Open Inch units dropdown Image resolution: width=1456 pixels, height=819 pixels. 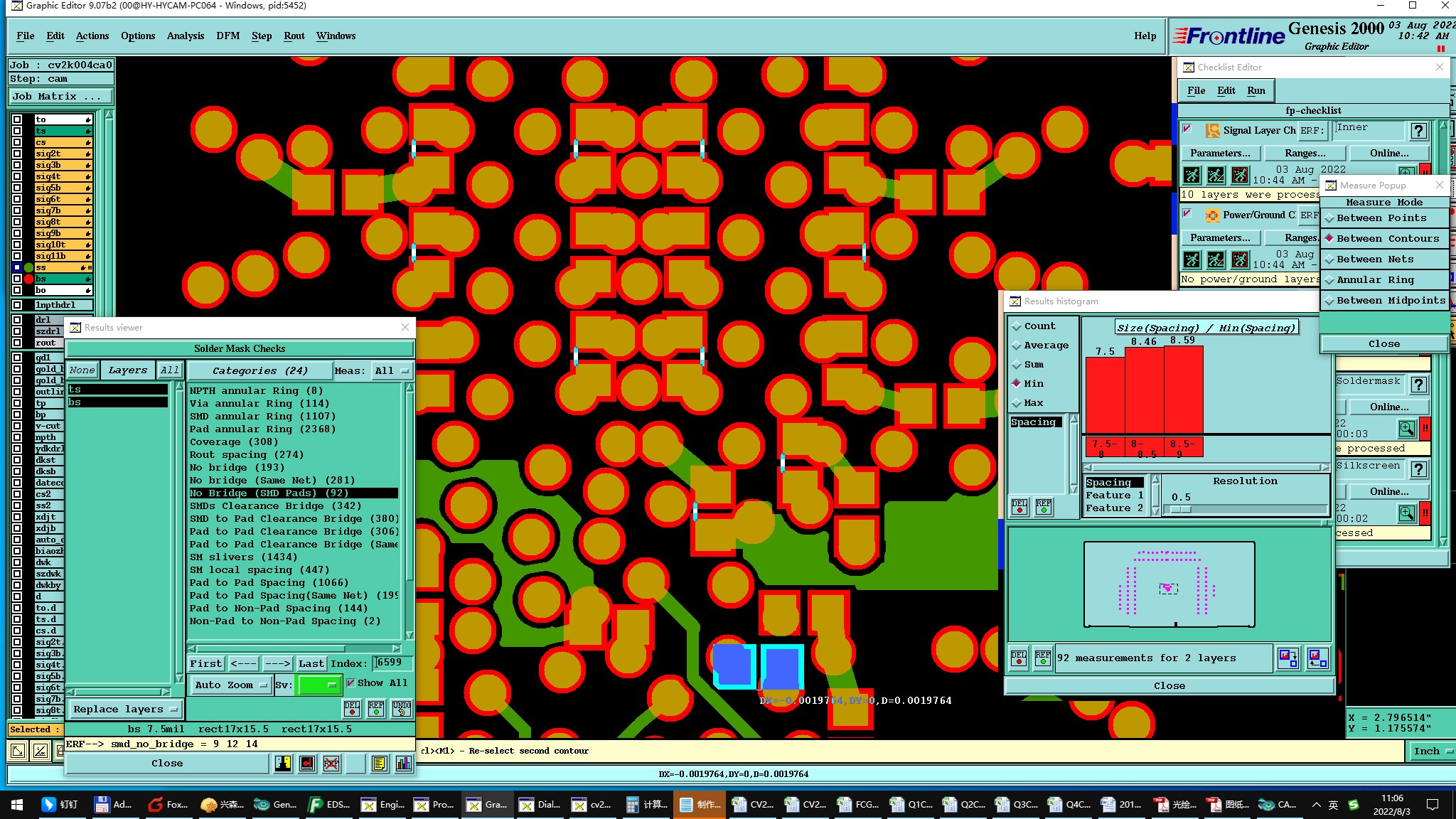[1430, 751]
